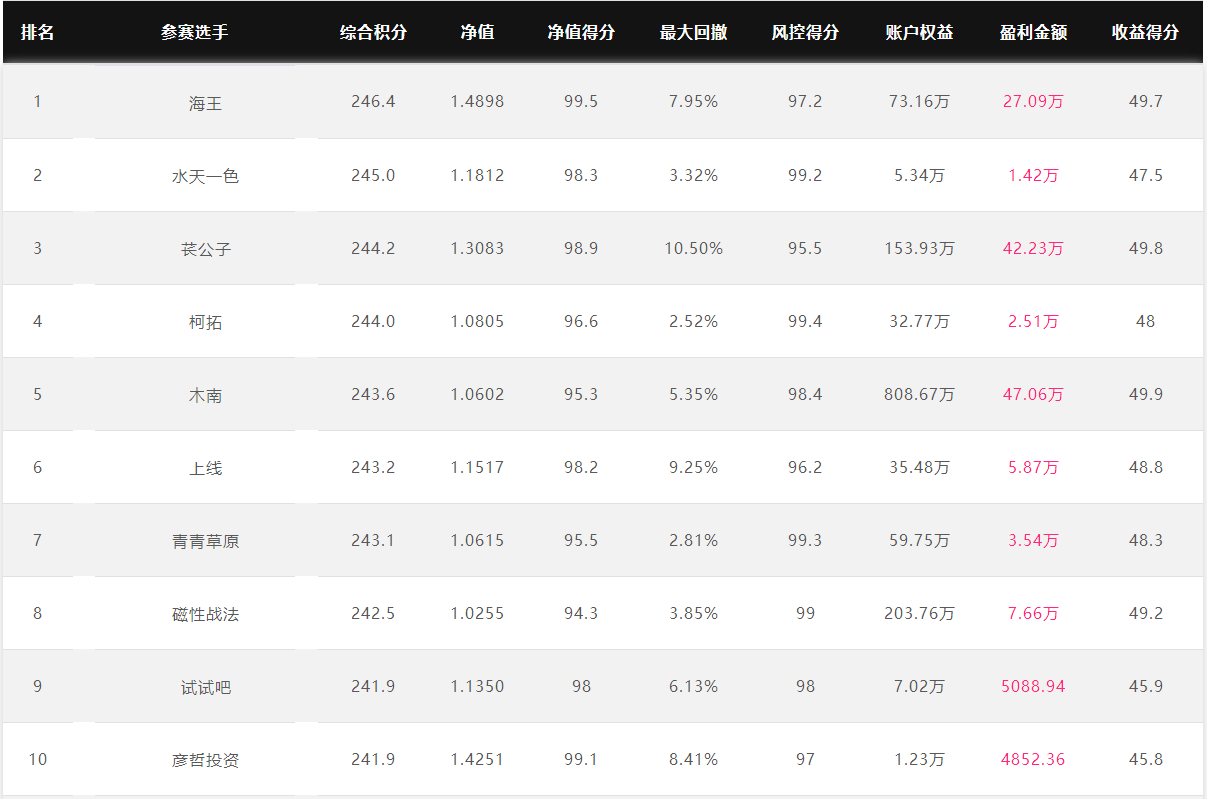The image size is (1207, 799).
Task: Select contestant 试试吧 in rank 9
Action: pyautogui.click(x=205, y=687)
